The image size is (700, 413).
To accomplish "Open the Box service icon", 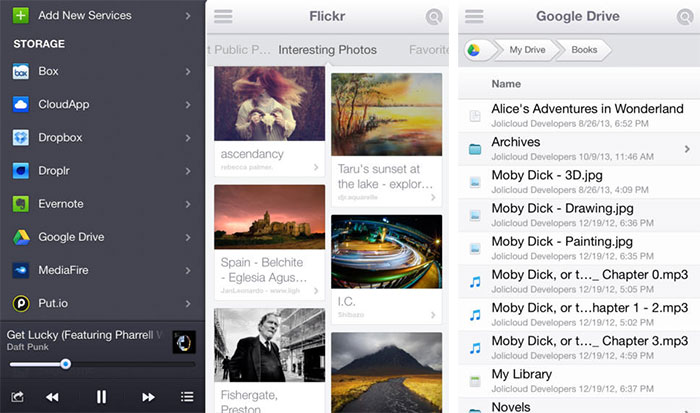I will pyautogui.click(x=21, y=71).
